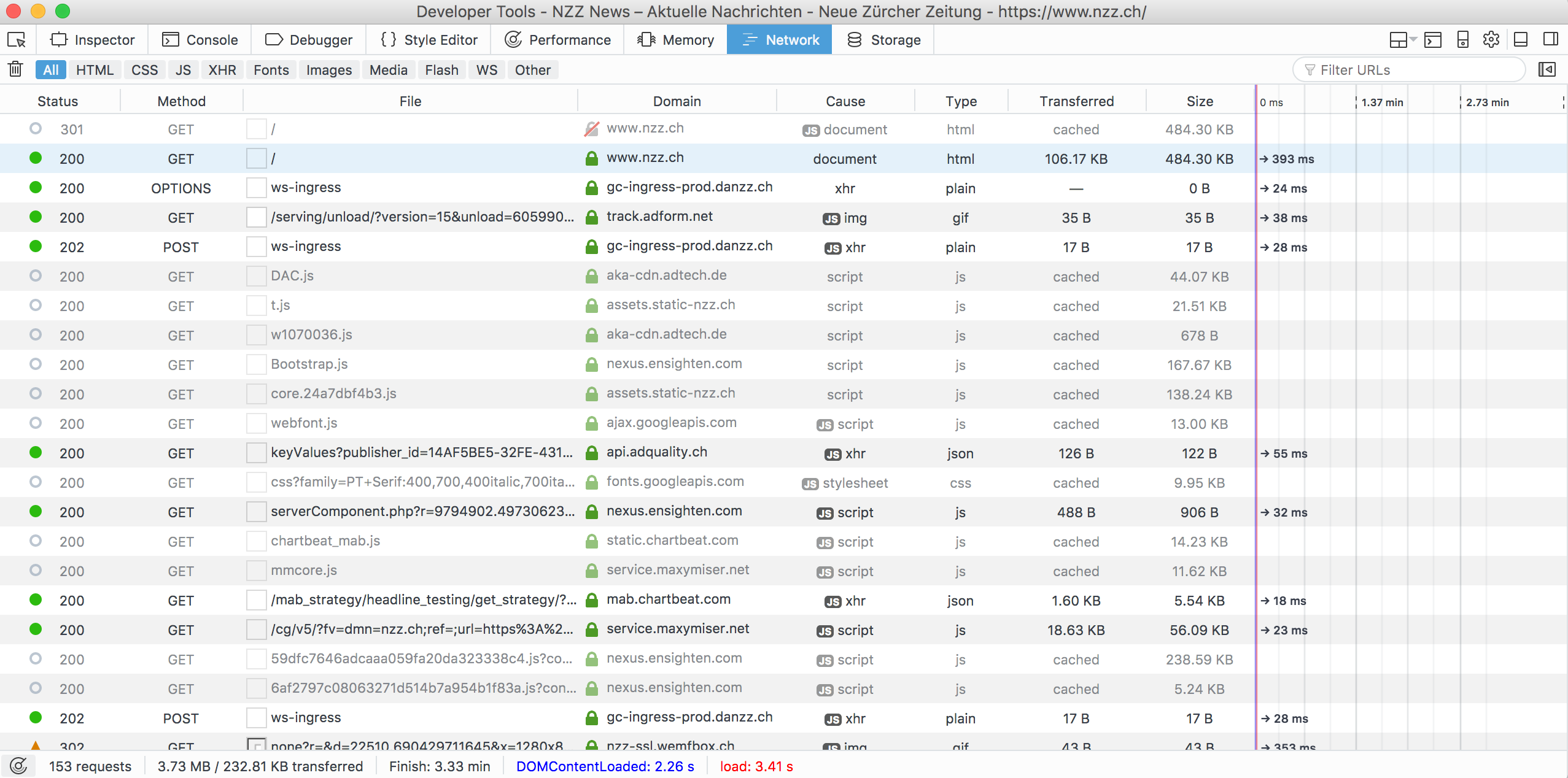Open the Memory tab
This screenshot has height=778, width=1568.
(x=675, y=40)
